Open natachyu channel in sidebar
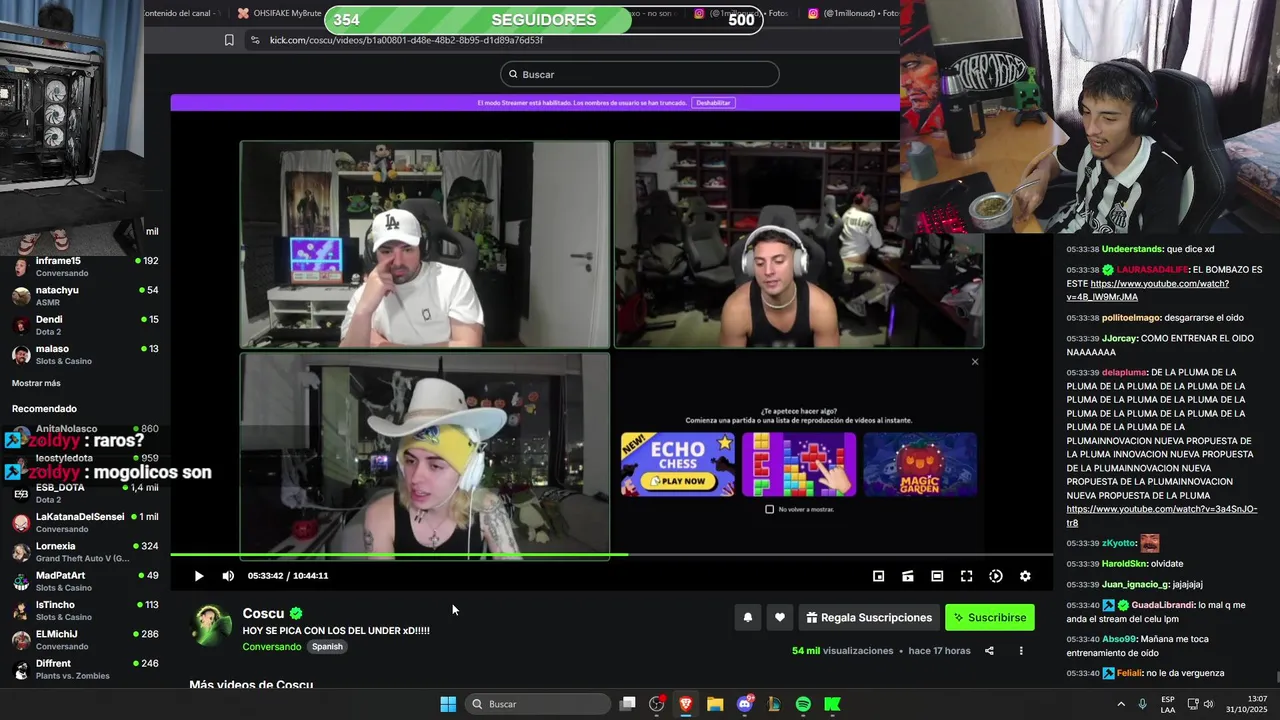Viewport: 1280px width, 720px height. point(85,295)
